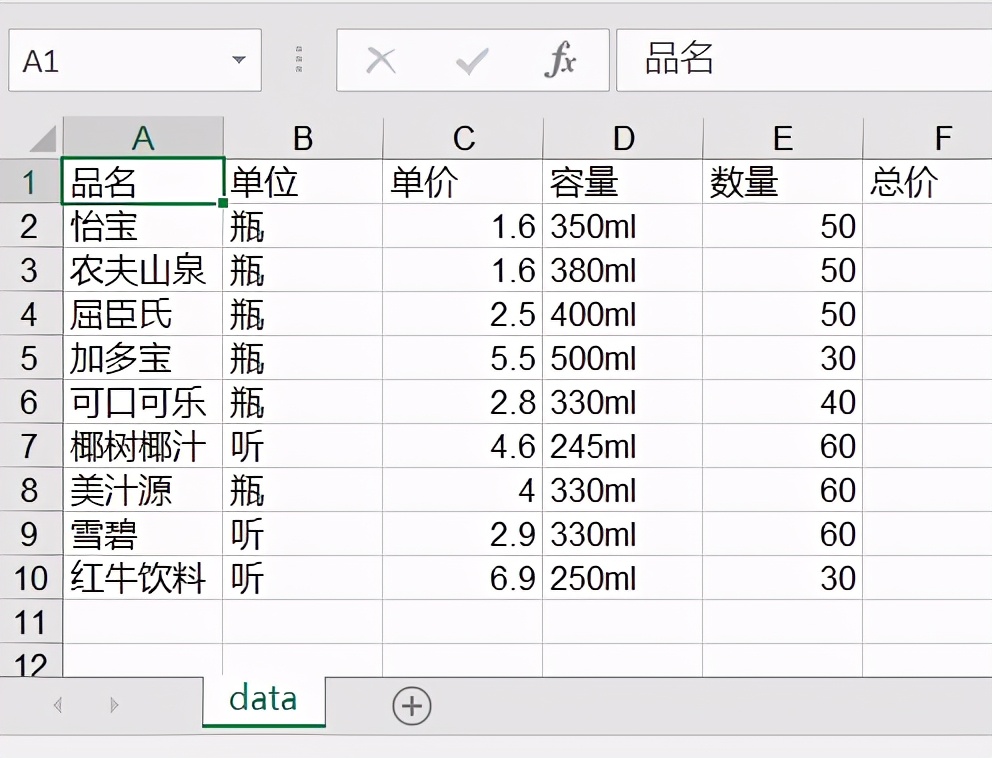Select empty 总价 cell in 怡宝 row
Image resolution: width=992 pixels, height=758 pixels.
pyautogui.click(x=927, y=226)
